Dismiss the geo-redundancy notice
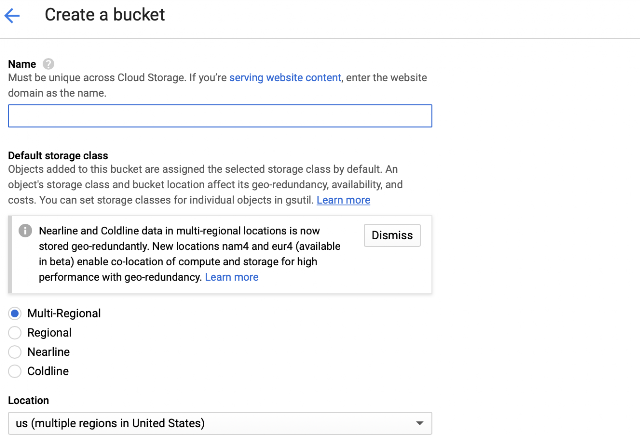 point(392,235)
